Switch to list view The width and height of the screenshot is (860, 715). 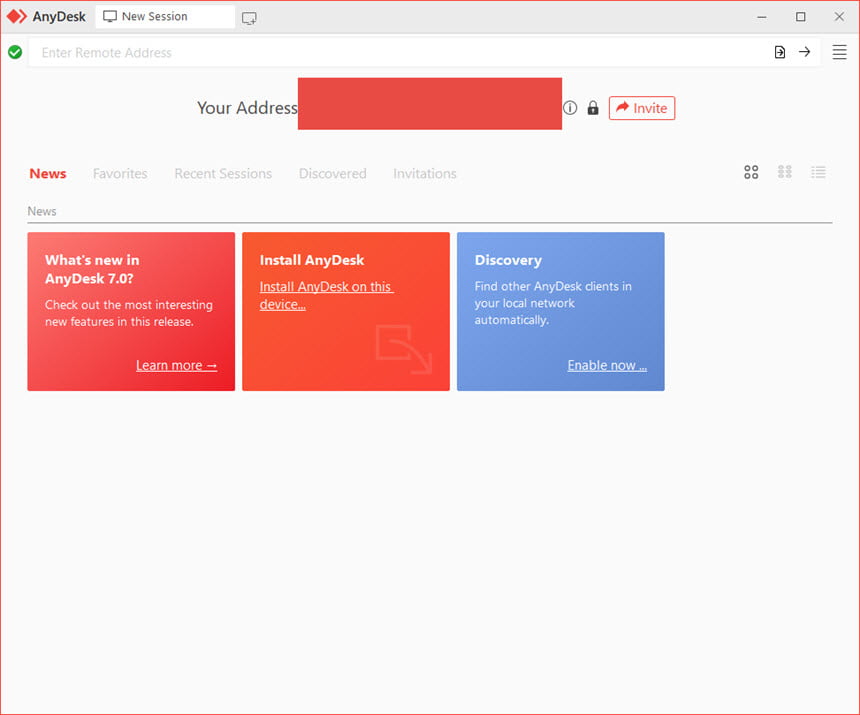(x=818, y=172)
